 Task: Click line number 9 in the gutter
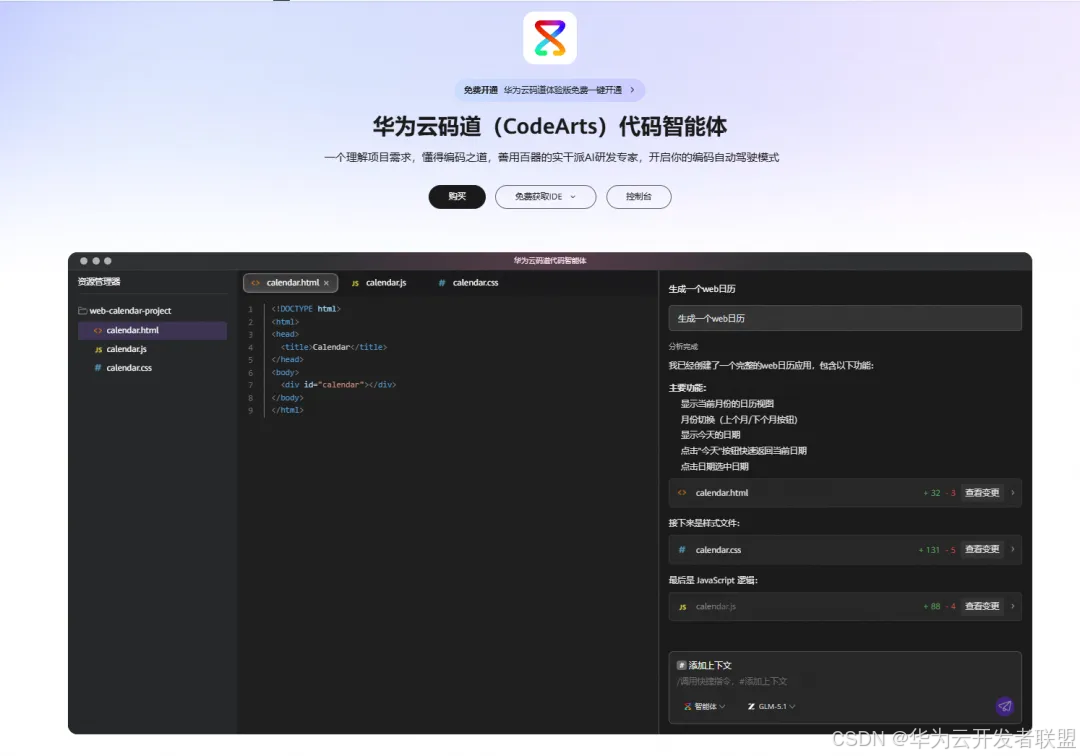click(x=251, y=410)
